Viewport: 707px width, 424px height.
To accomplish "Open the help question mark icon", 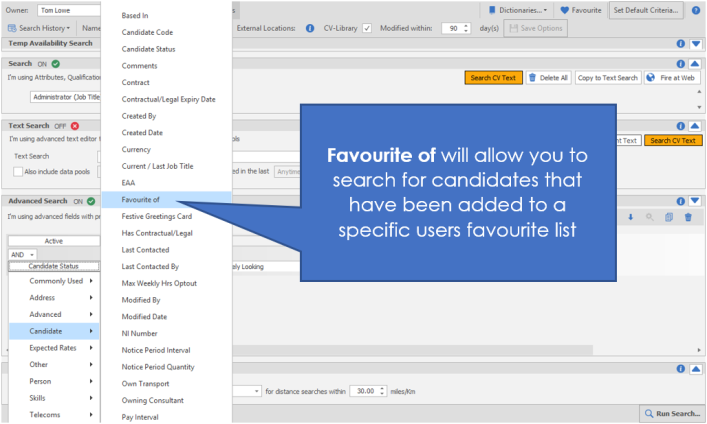I will click(x=696, y=10).
